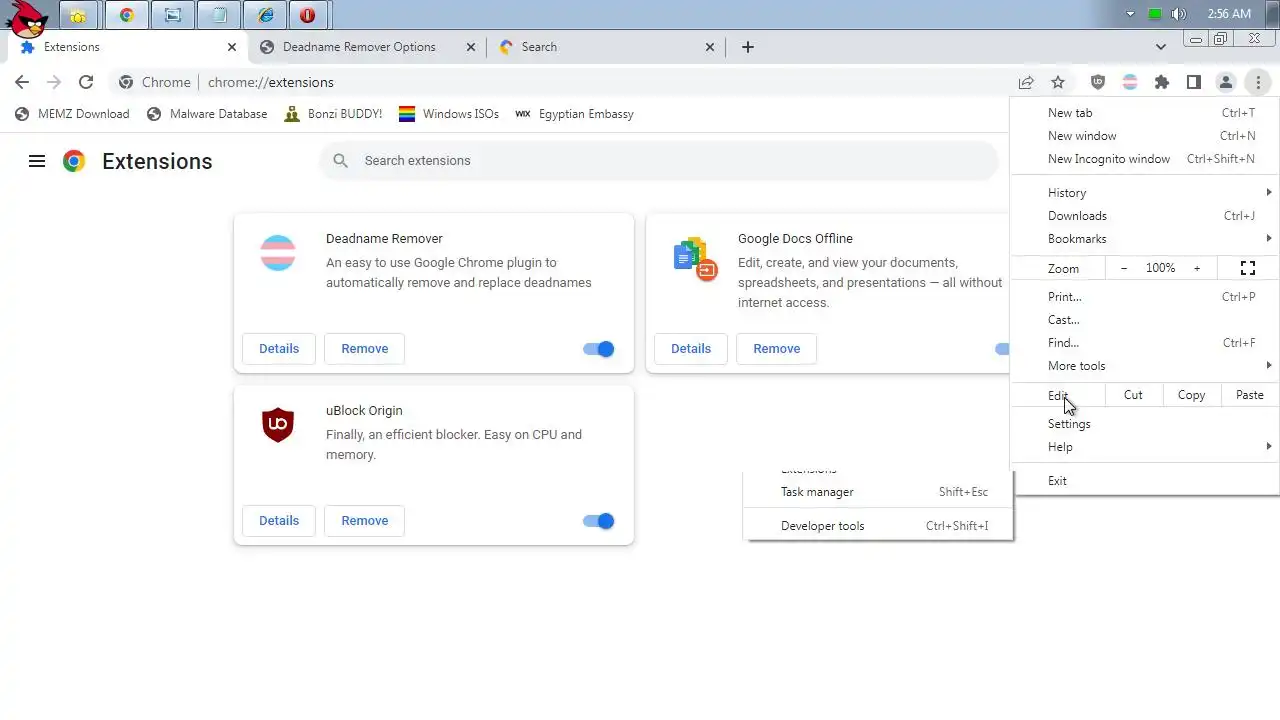Increase zoom with the plus button
The image size is (1280, 720).
pos(1197,268)
